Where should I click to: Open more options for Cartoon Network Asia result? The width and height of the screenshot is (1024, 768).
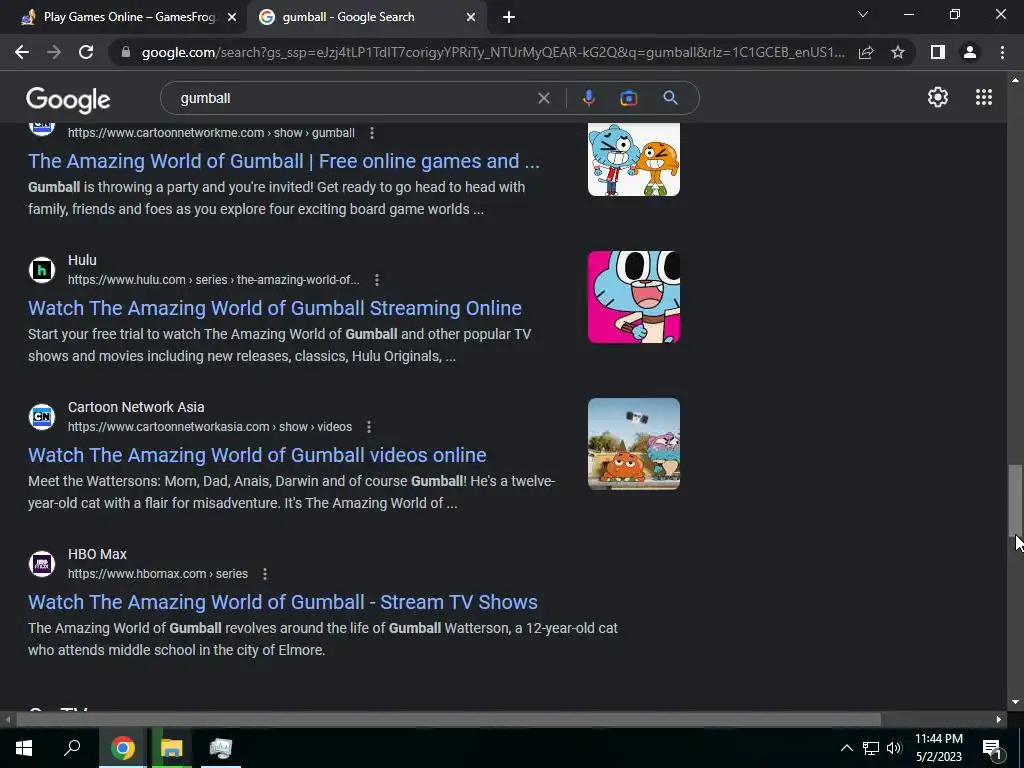point(369,427)
